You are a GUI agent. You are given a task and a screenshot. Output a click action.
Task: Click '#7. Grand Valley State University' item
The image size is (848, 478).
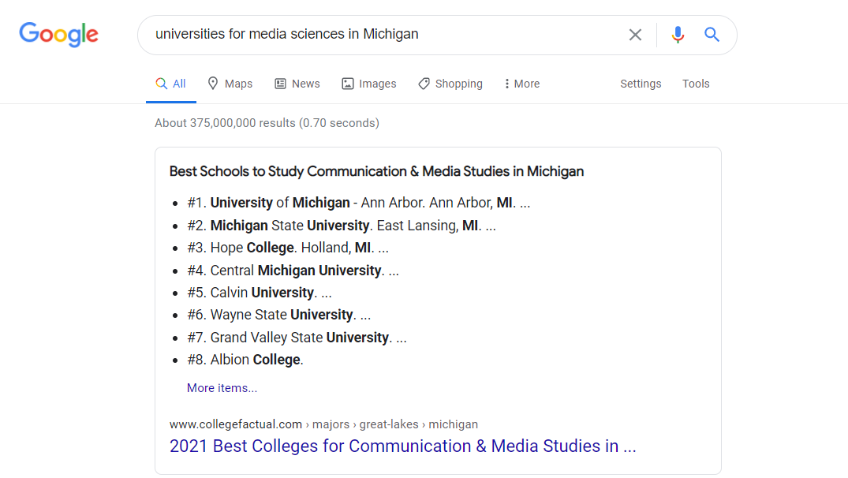click(297, 337)
